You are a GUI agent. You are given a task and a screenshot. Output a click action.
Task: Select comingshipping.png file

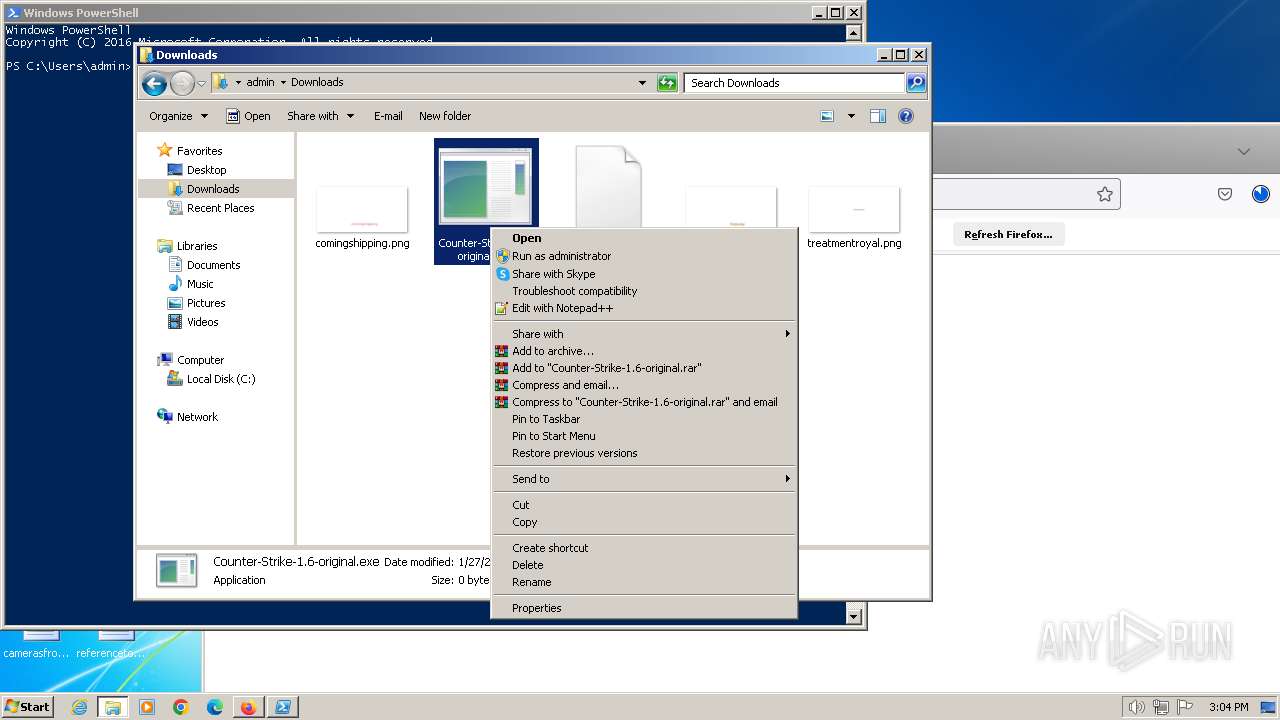click(x=362, y=217)
